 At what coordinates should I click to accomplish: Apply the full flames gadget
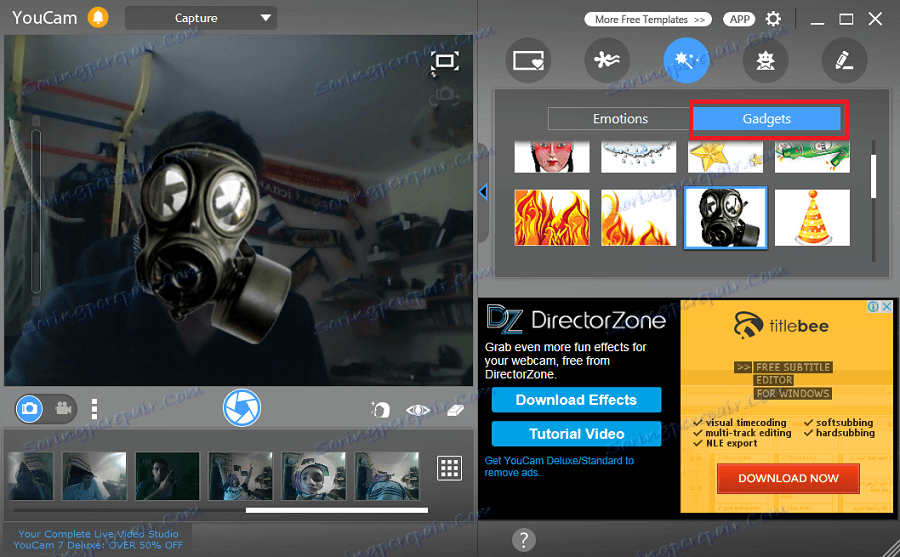(552, 218)
